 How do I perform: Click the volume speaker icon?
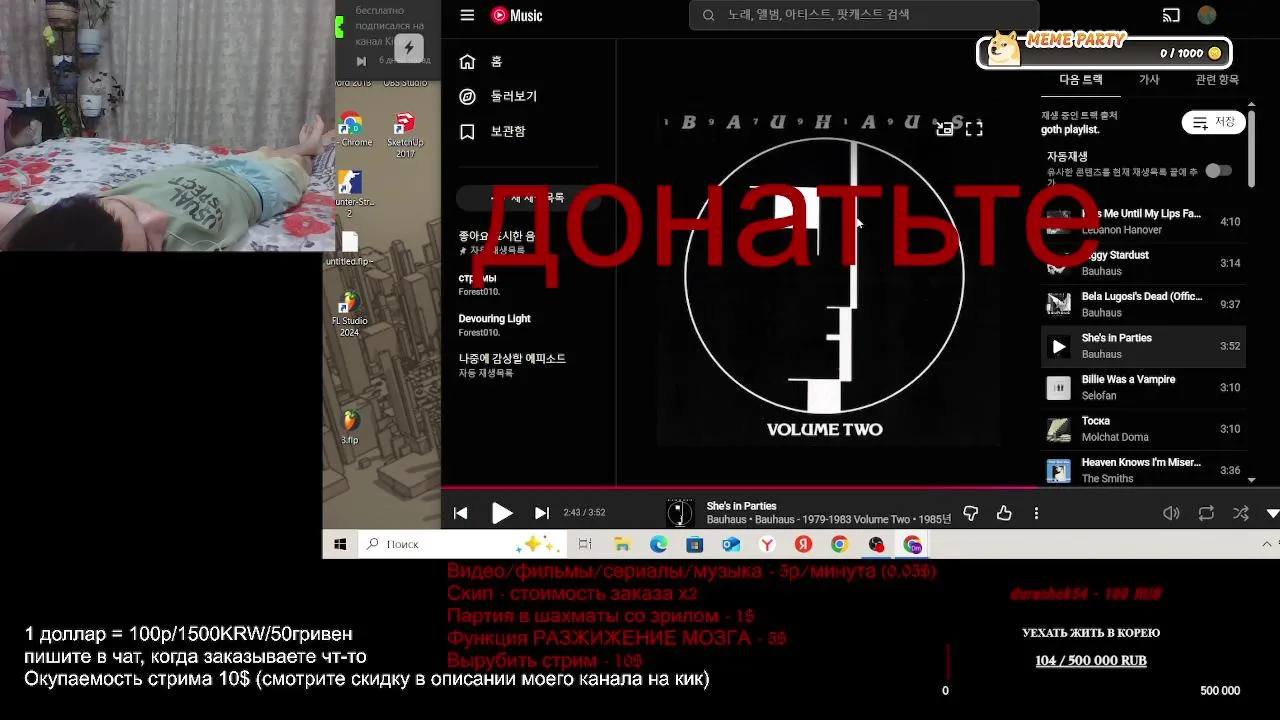tap(1171, 513)
